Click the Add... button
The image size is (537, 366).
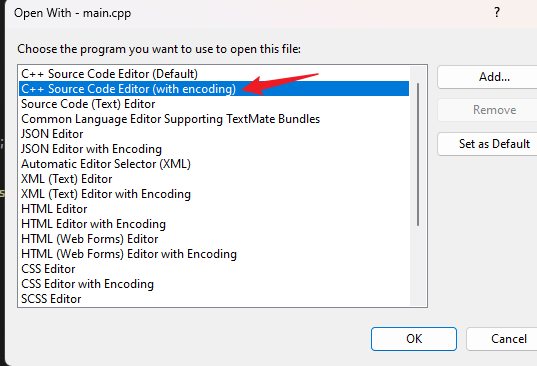[x=494, y=77]
